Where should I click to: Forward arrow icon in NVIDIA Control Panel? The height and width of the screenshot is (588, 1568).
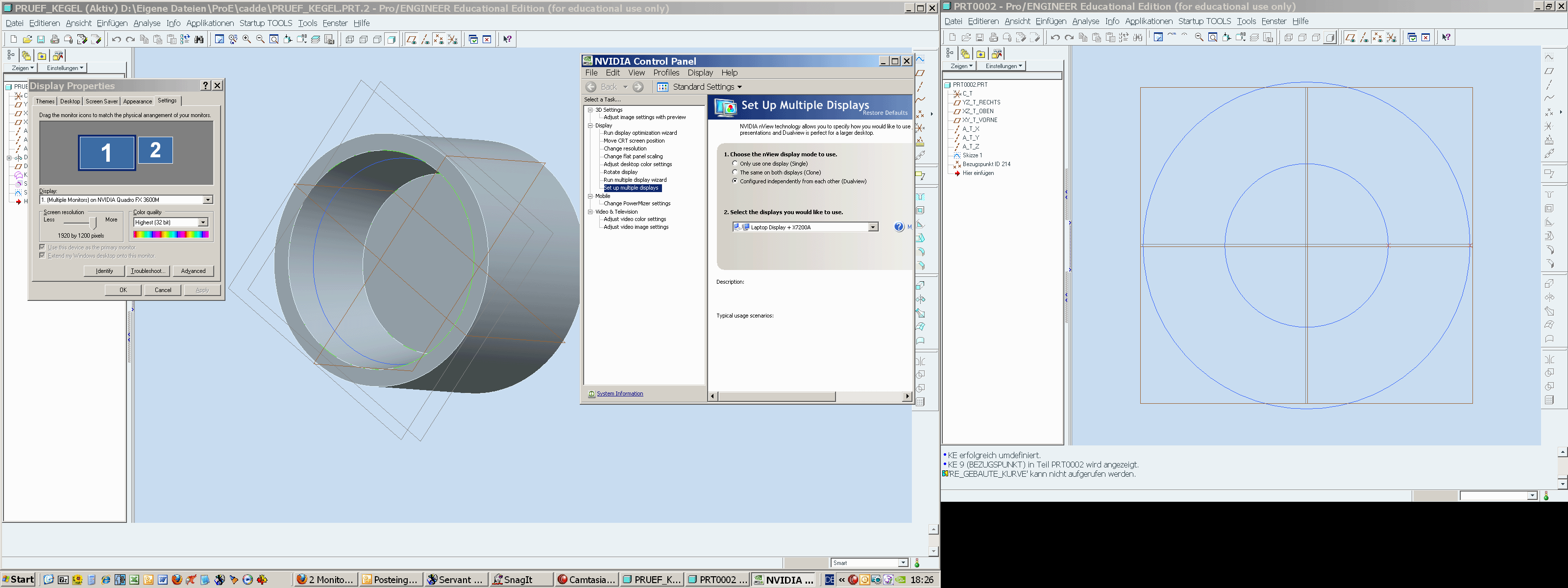pyautogui.click(x=638, y=87)
